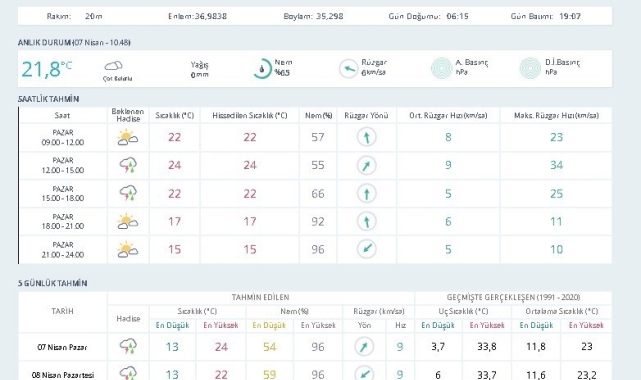This screenshot has width=641, height=380.
Task: Click the Çok Bulutlu cloud icon
Action: (113, 65)
